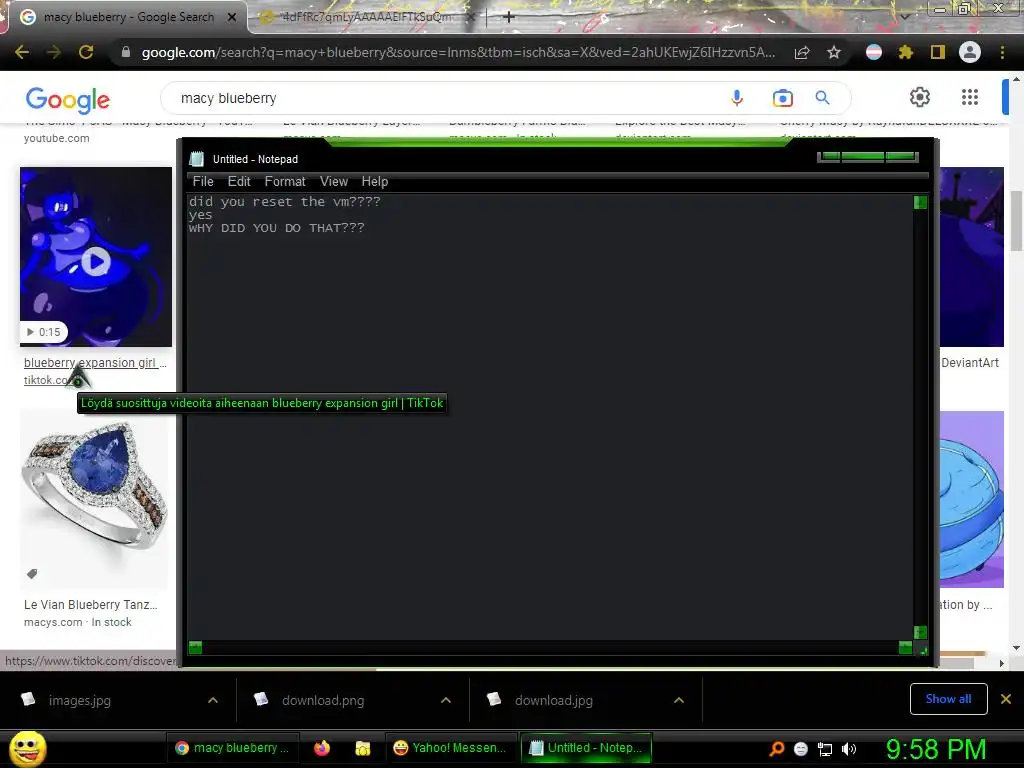Screen dimensions: 1024x768
Task: Switch to the second Chrome tab
Action: point(366,17)
